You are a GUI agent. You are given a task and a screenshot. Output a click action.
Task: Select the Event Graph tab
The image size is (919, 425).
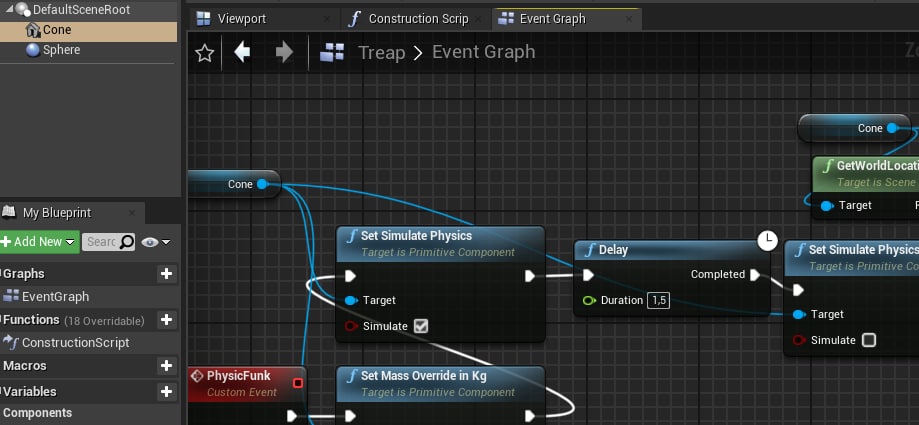(553, 19)
